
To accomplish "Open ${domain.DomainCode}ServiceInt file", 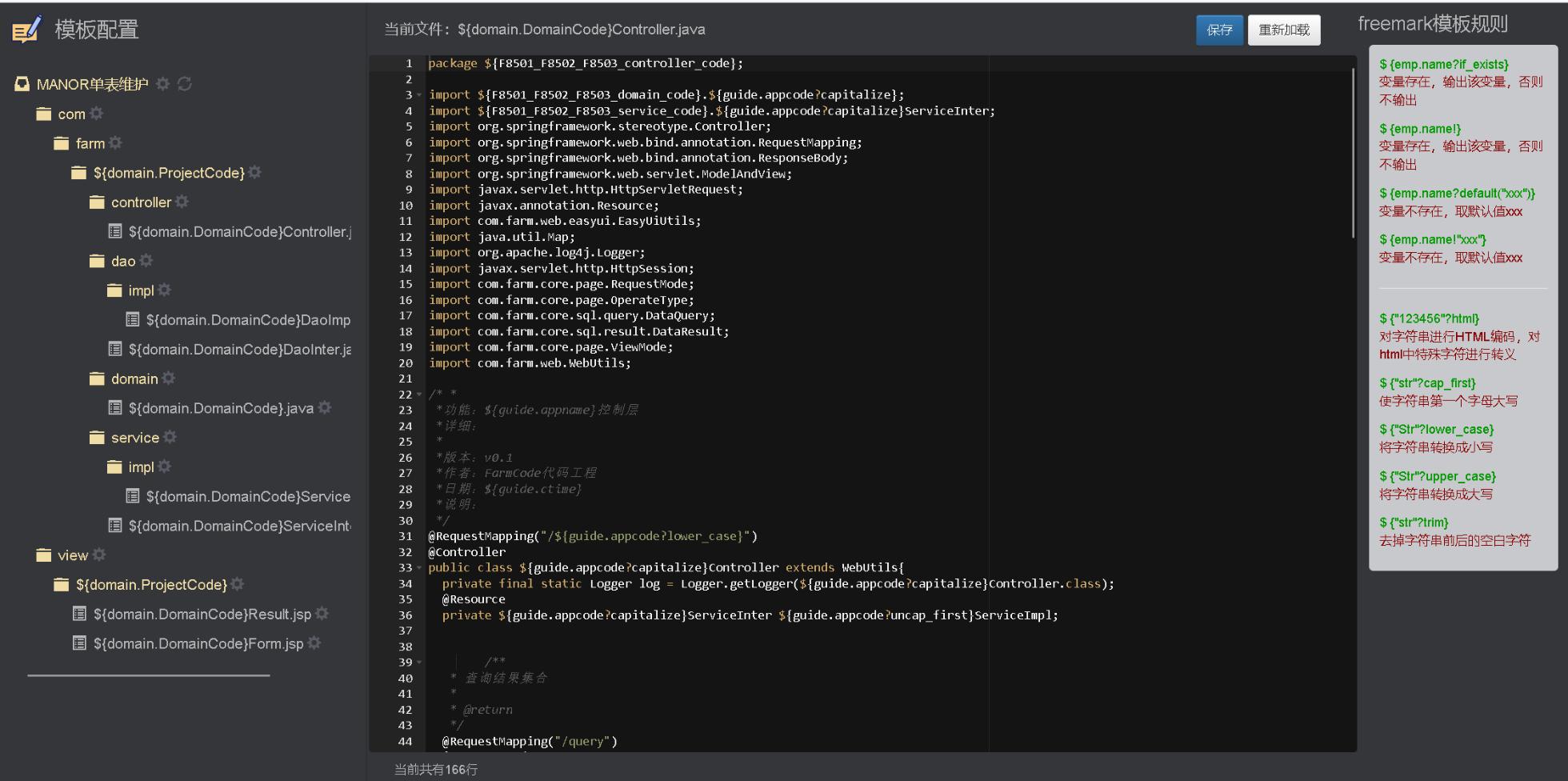I will (239, 526).
